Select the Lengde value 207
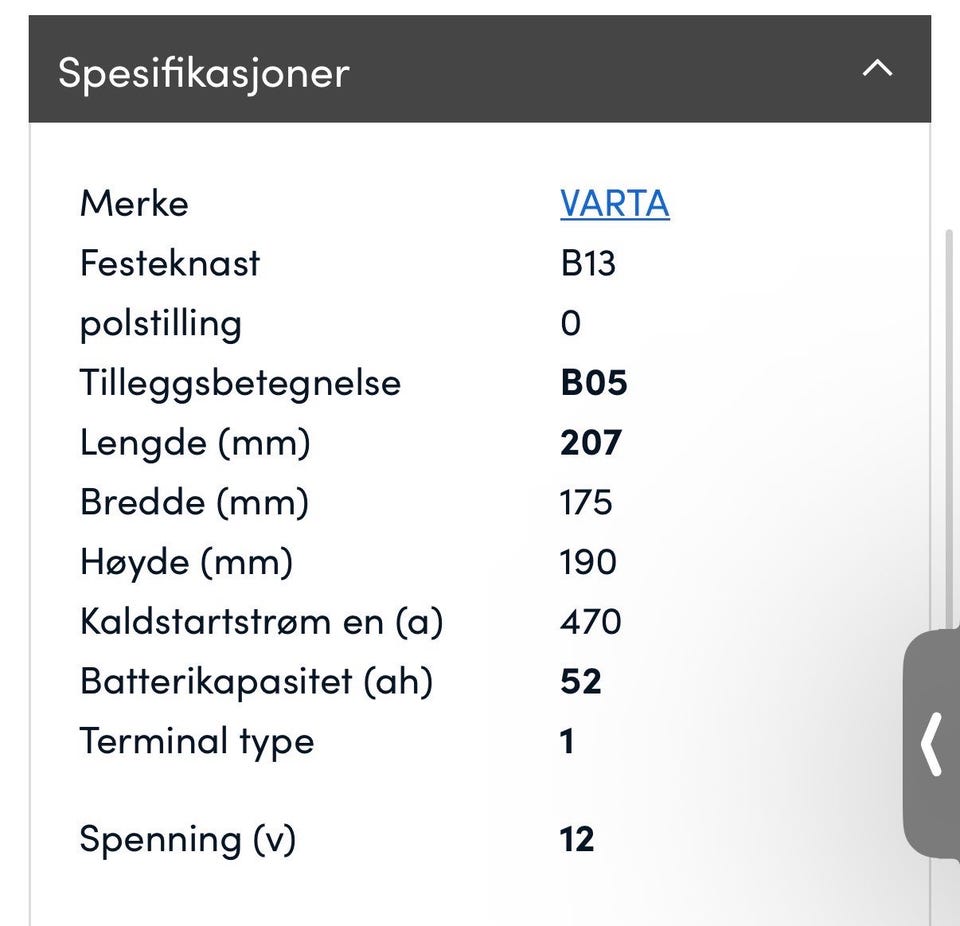The height and width of the screenshot is (926, 960). click(x=591, y=442)
